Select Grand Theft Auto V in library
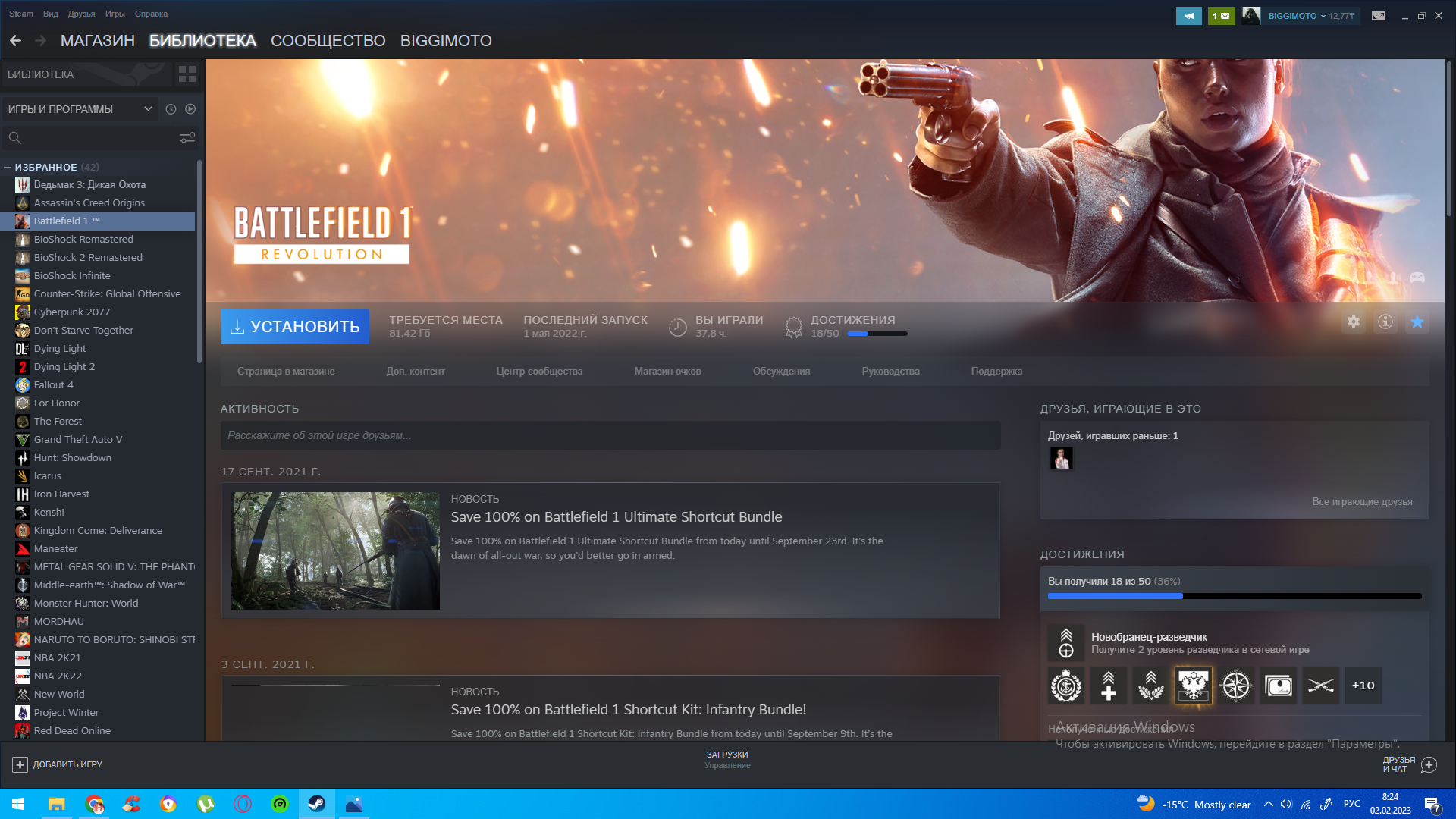The width and height of the screenshot is (1456, 819). 99,440
